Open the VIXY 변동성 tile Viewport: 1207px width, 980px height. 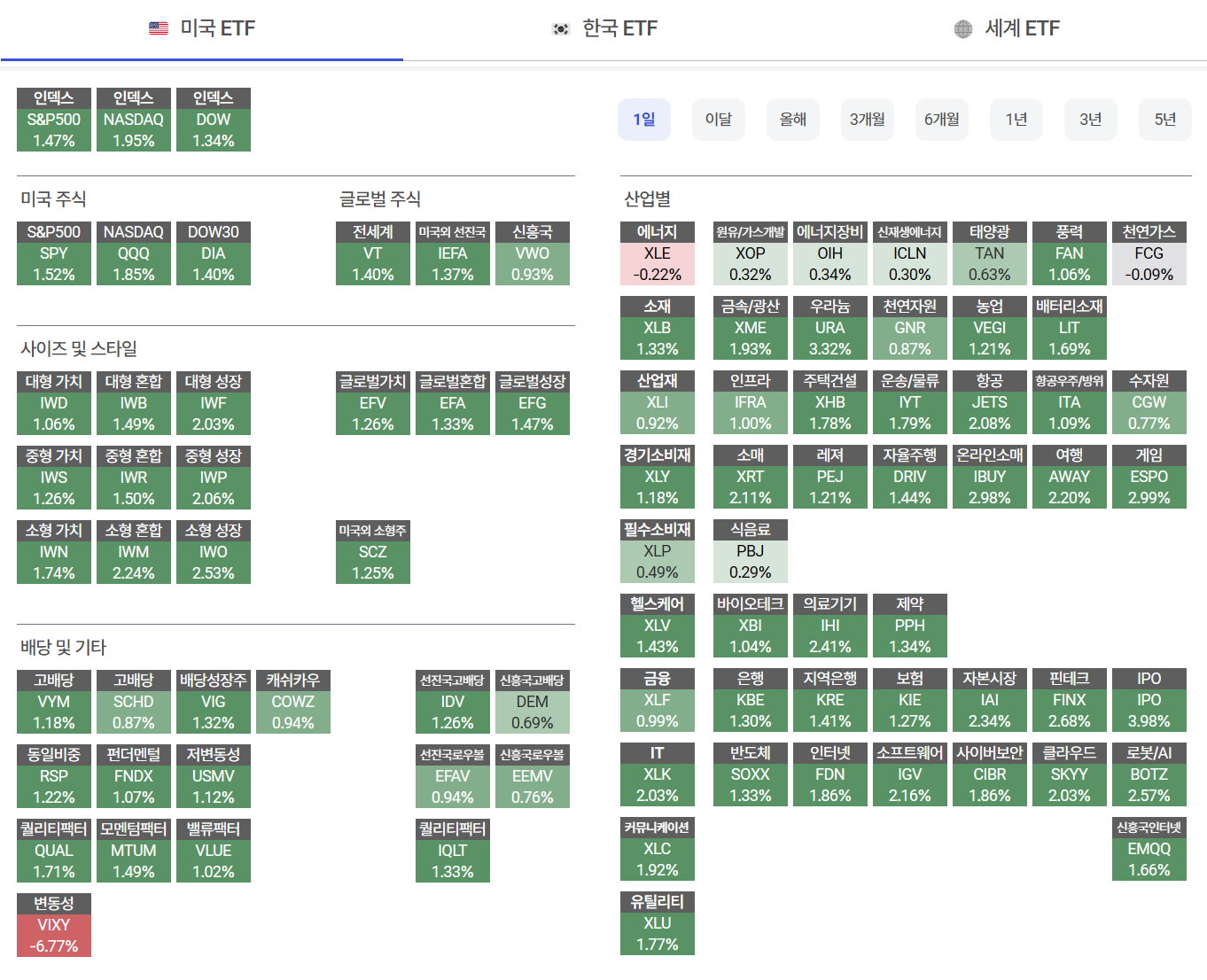[54, 925]
